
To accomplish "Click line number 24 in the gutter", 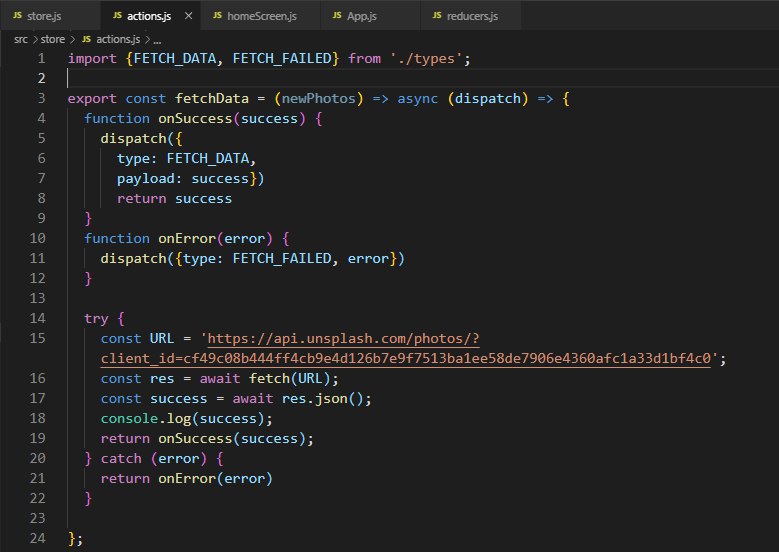I will (x=37, y=538).
